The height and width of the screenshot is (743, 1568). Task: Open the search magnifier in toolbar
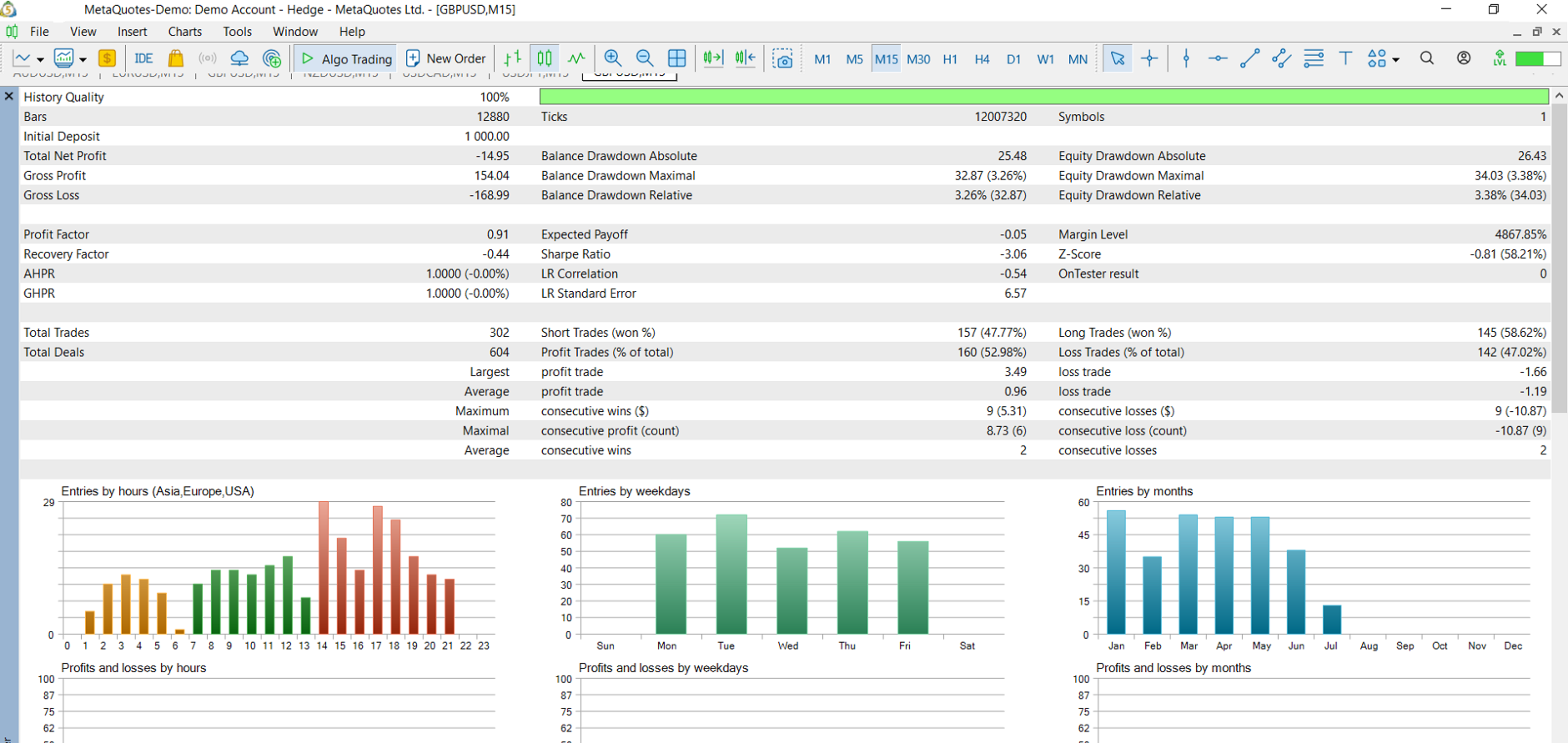click(1427, 58)
